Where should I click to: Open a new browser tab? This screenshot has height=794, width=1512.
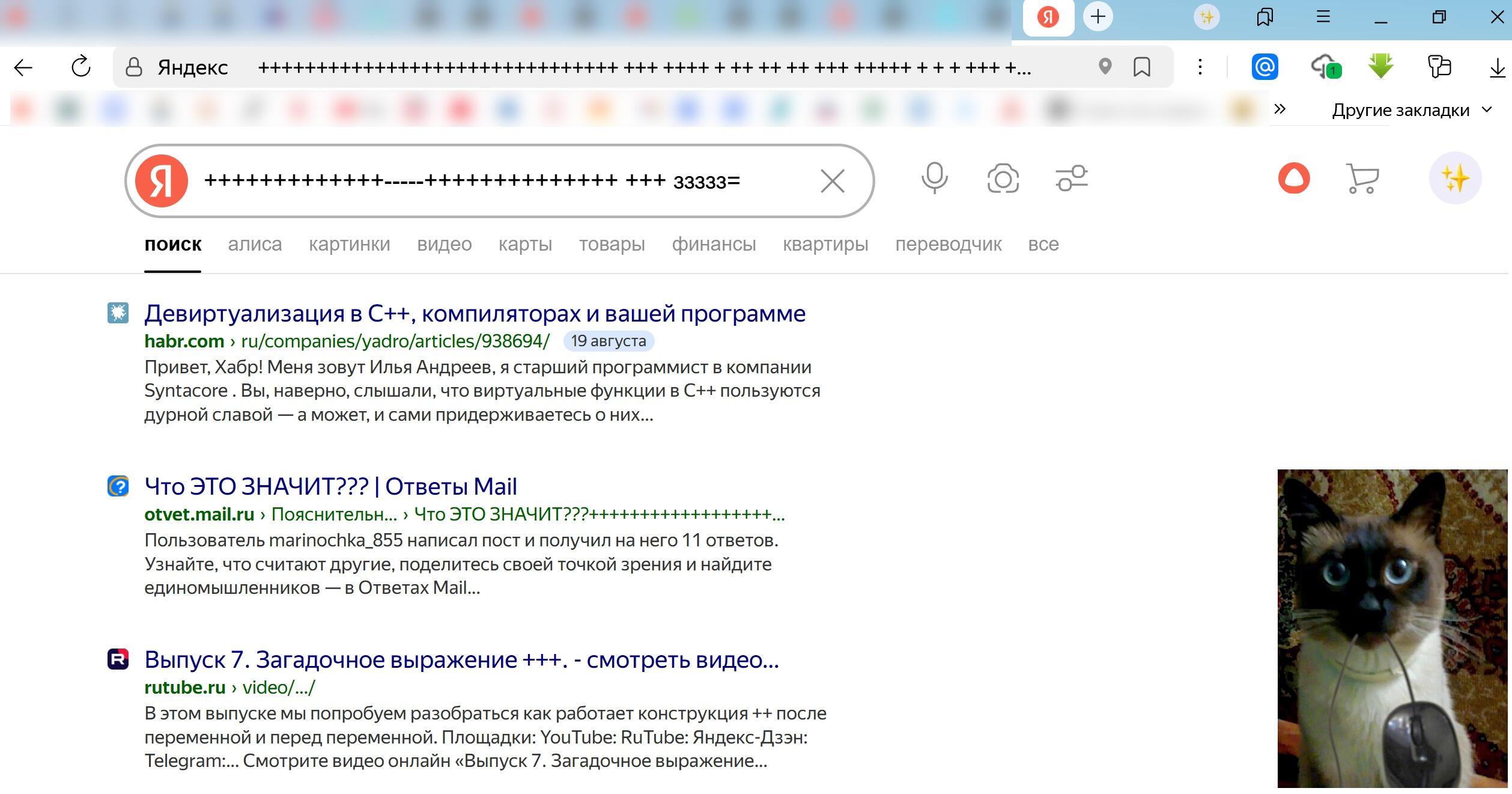pos(1098,17)
